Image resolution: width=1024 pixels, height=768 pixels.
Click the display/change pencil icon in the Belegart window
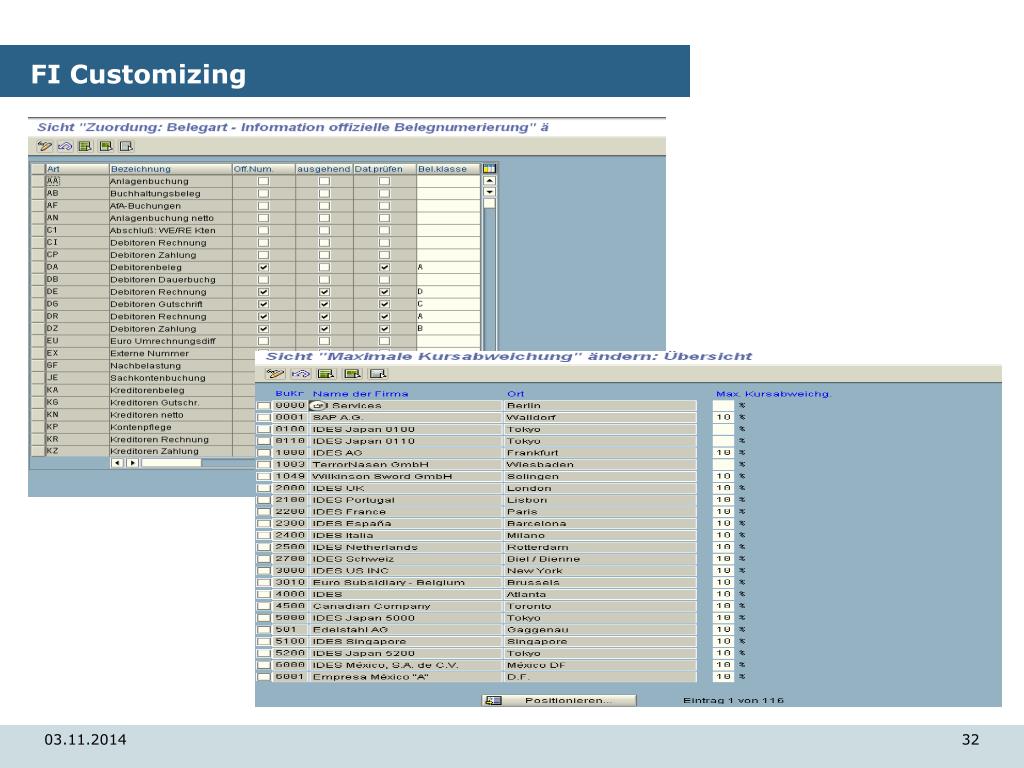tap(44, 146)
